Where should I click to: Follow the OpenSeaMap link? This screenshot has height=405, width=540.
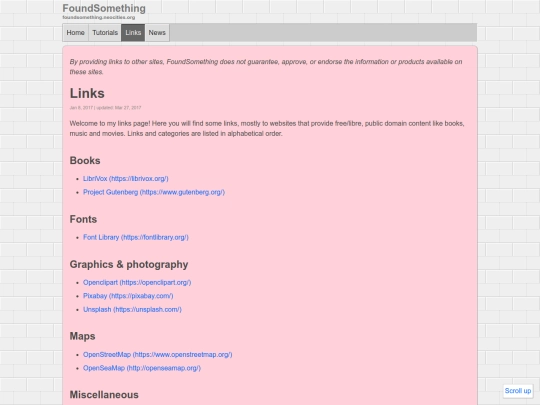pyautogui.click(x=142, y=368)
